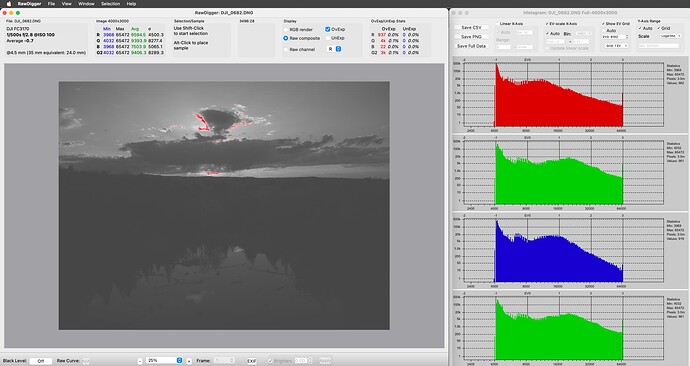Click the zoom-out minus button
The width and height of the screenshot is (690, 366).
point(140,361)
